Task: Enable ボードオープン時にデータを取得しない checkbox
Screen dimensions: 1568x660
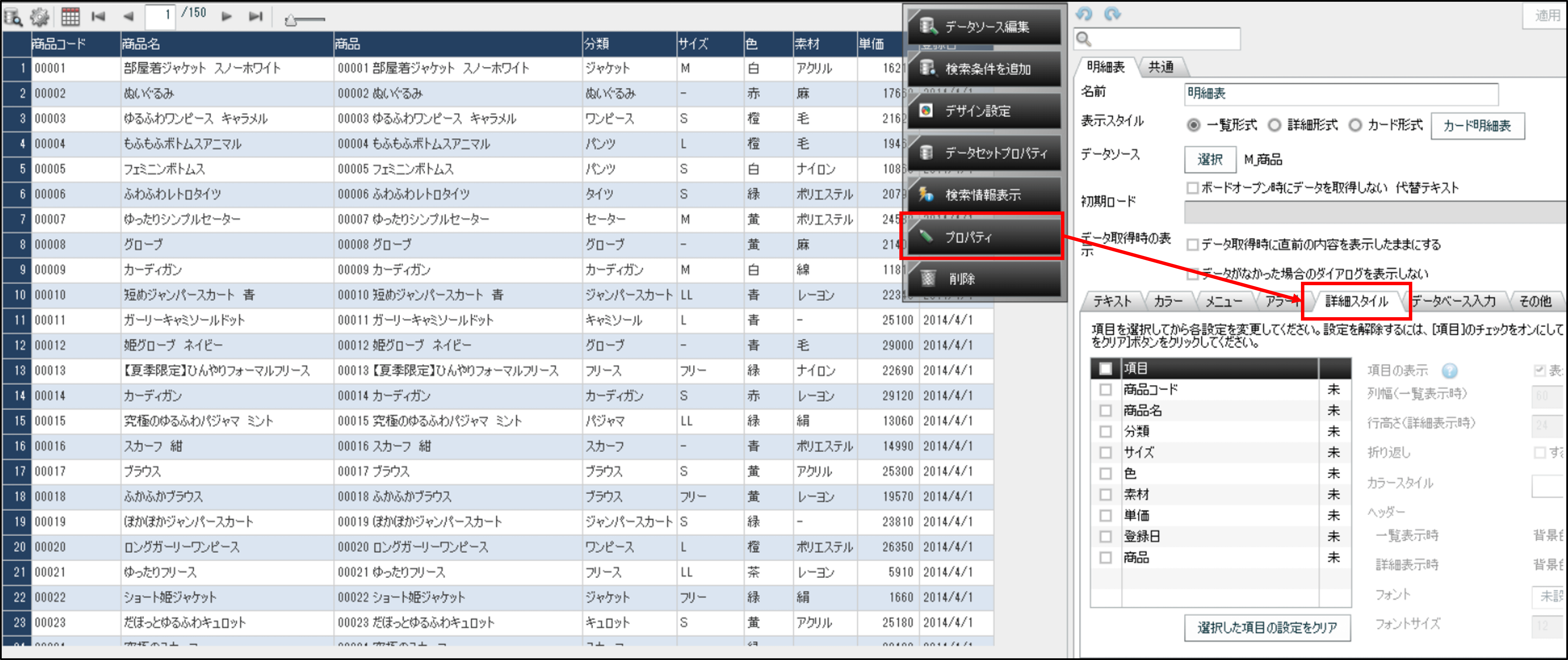Action: click(x=1193, y=188)
